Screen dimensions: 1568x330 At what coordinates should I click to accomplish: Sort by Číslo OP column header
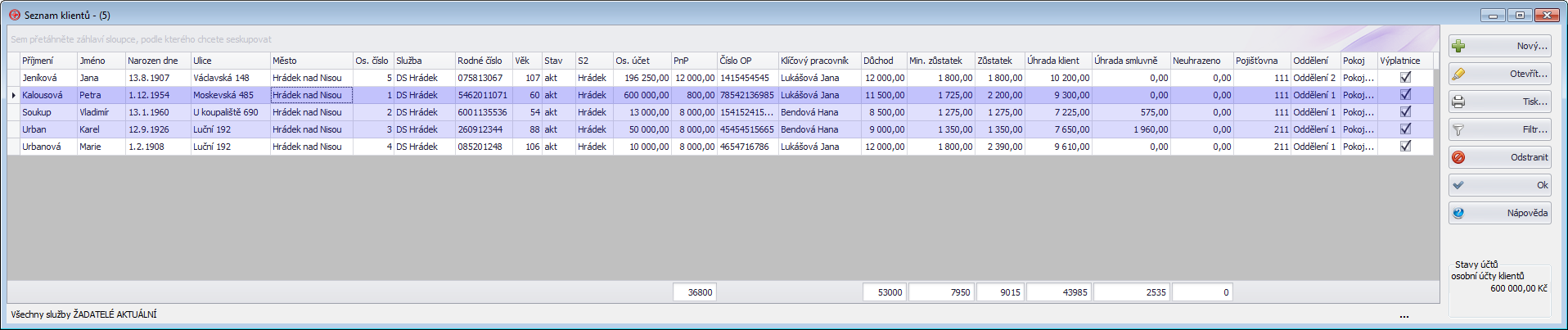pos(747,61)
